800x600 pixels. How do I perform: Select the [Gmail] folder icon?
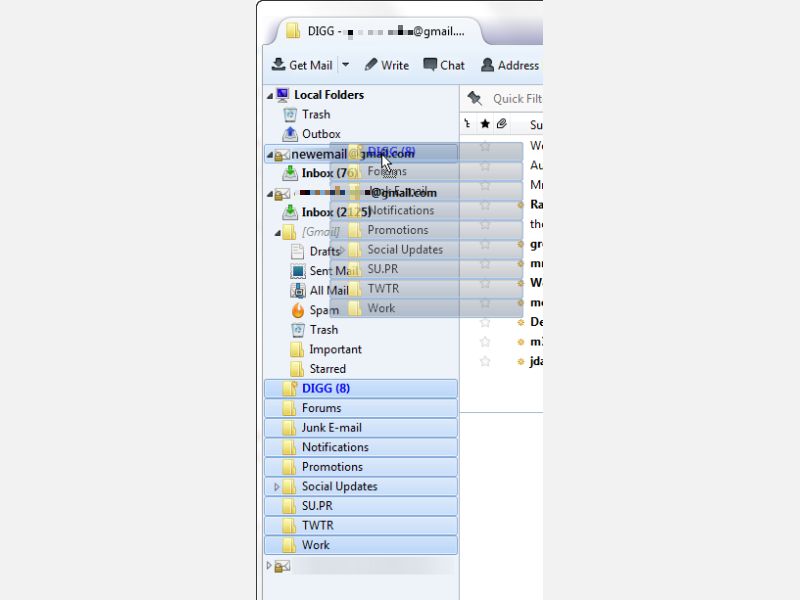click(x=289, y=232)
